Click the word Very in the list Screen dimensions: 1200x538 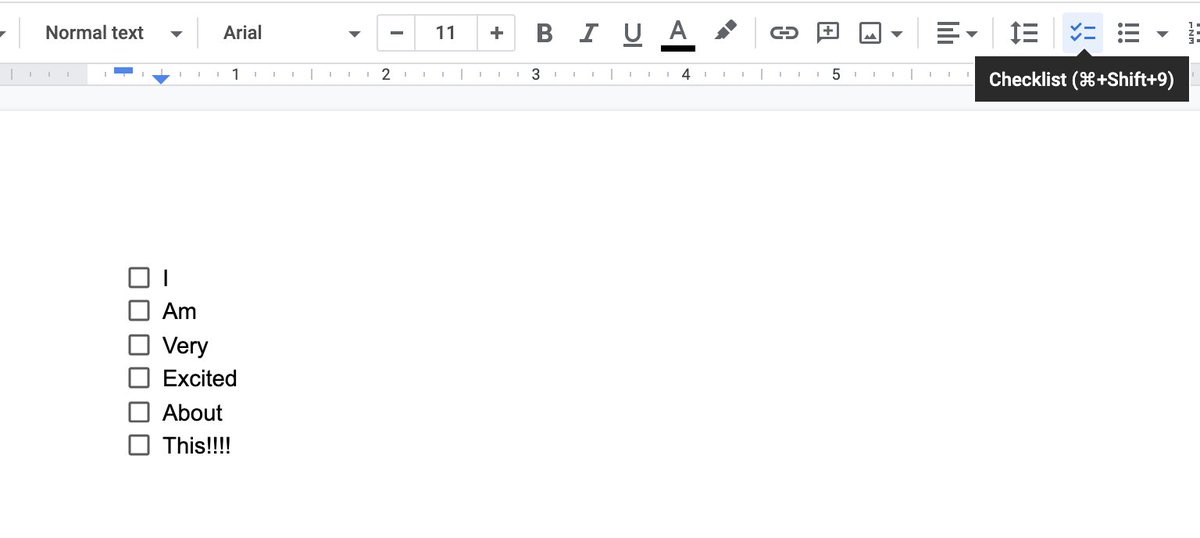[185, 346]
